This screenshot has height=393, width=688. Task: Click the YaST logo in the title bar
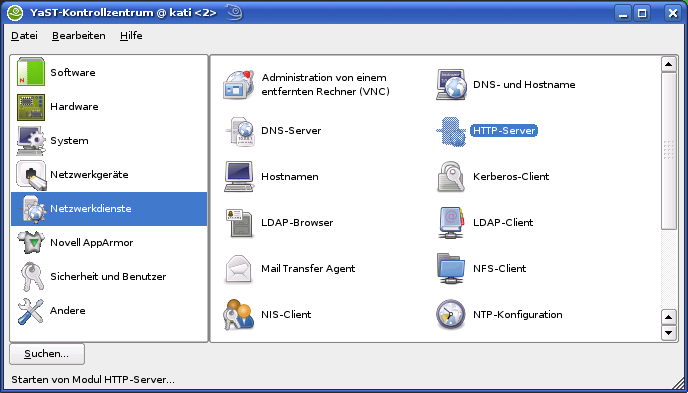pyautogui.click(x=15, y=13)
